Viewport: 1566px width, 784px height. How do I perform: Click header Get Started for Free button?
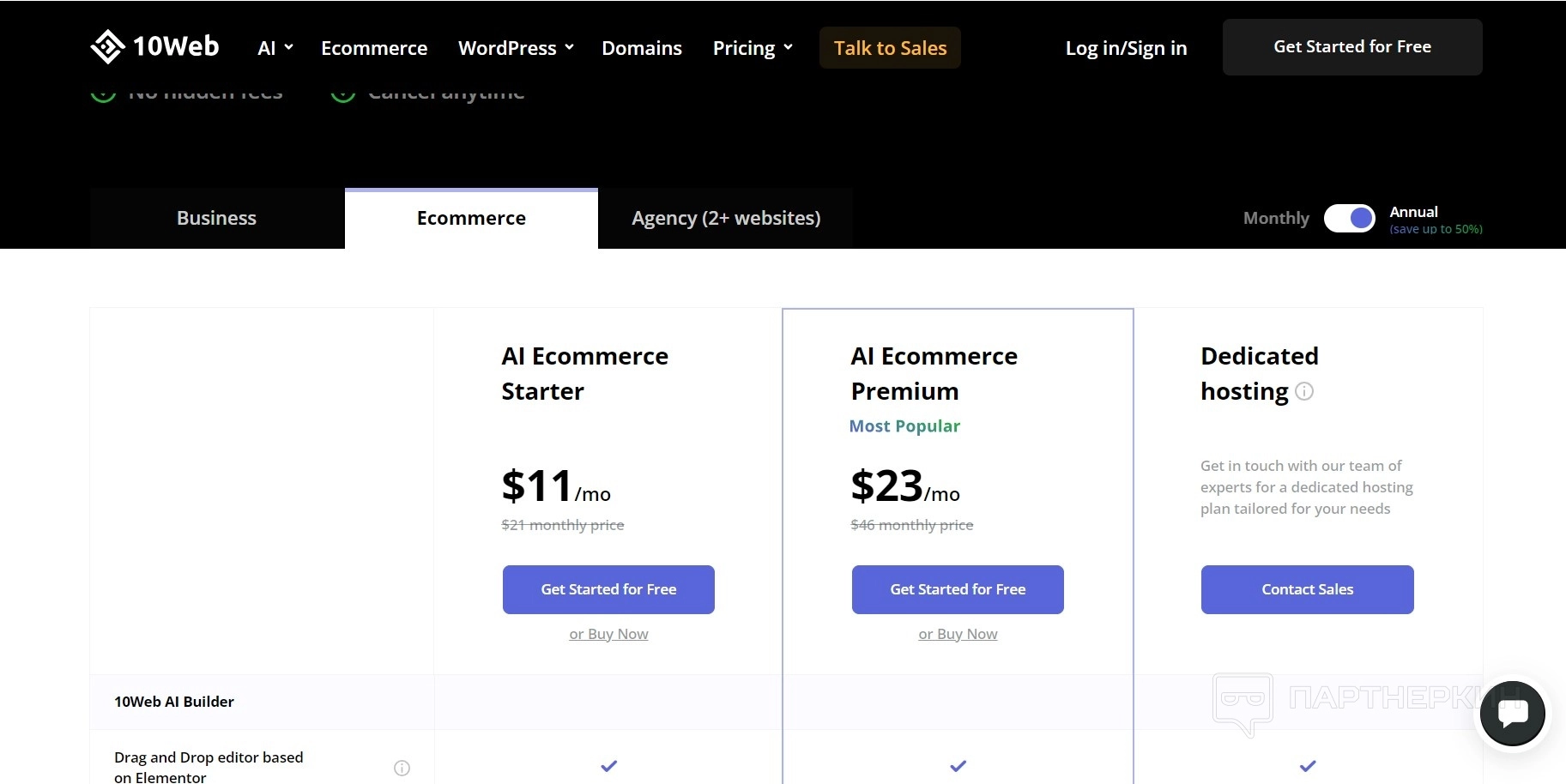[x=1352, y=47]
